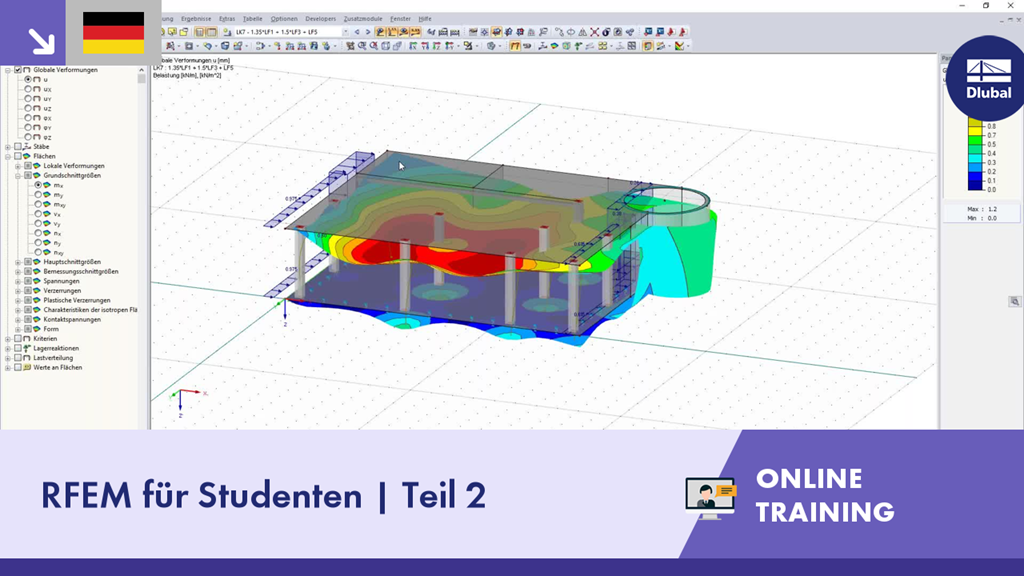Image resolution: width=1024 pixels, height=576 pixels.
Task: Click the highlighted orange results icon in second toolbar
Action: click(x=515, y=46)
